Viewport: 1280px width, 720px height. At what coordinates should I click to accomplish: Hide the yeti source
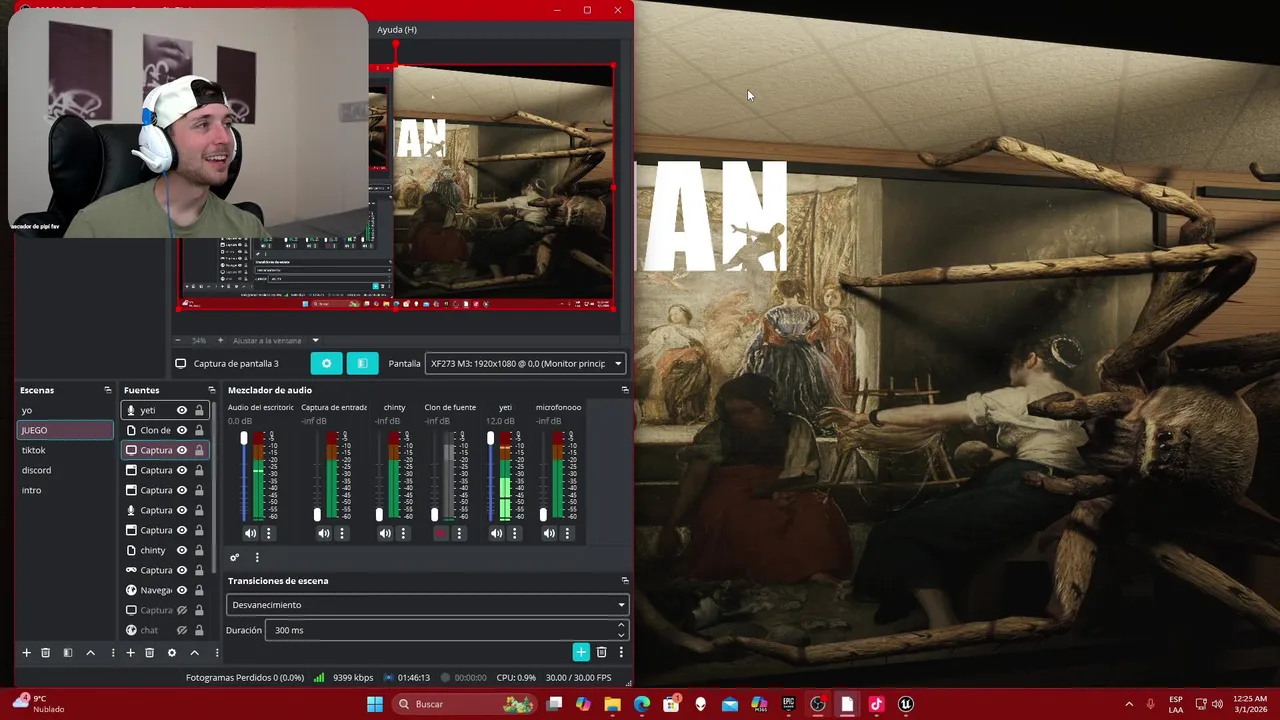pos(182,410)
